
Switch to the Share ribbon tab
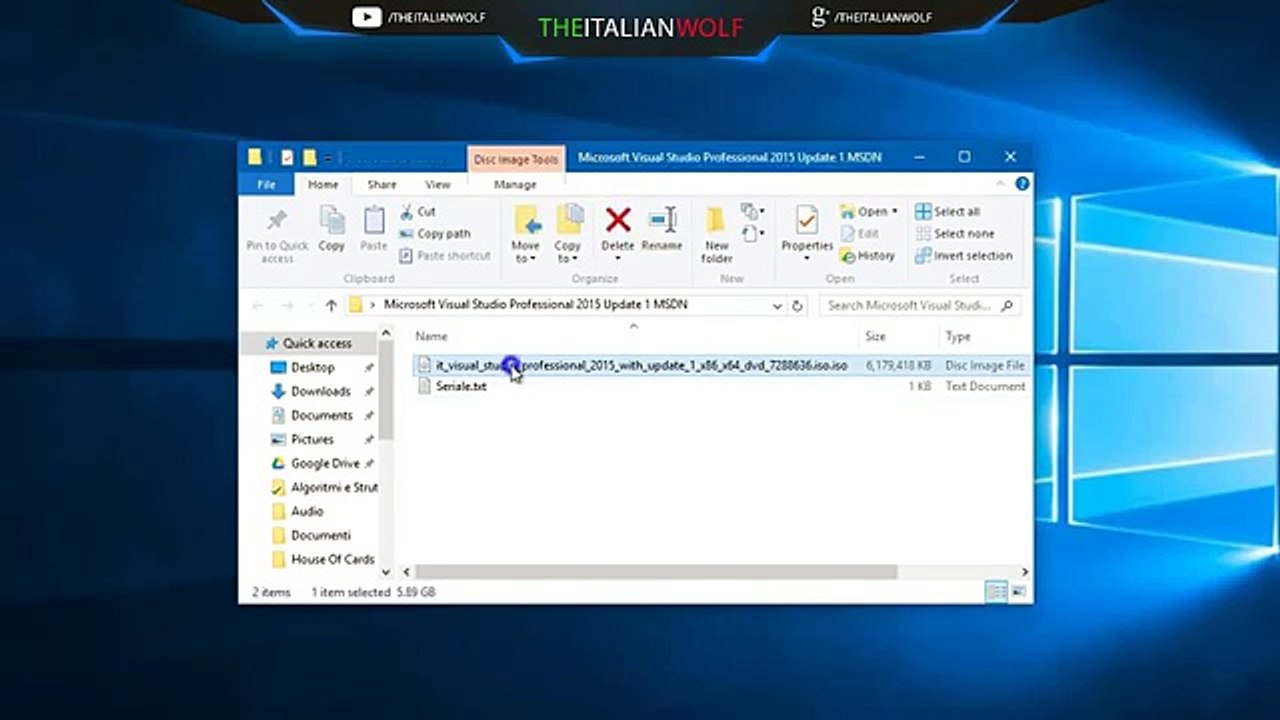[x=382, y=184]
